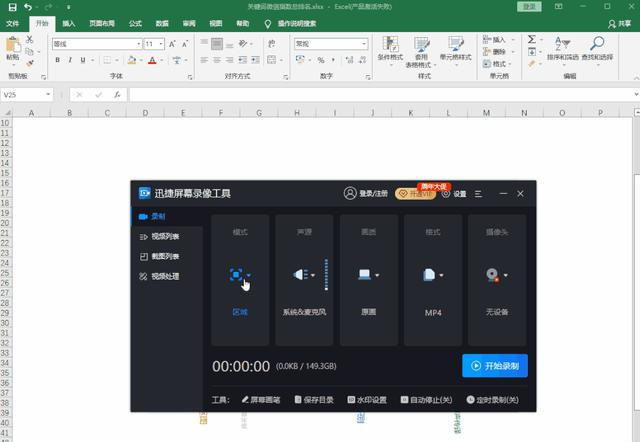The image size is (640, 442).
Task: Open Conditional Formatting in the ribbon
Action: pos(390,49)
